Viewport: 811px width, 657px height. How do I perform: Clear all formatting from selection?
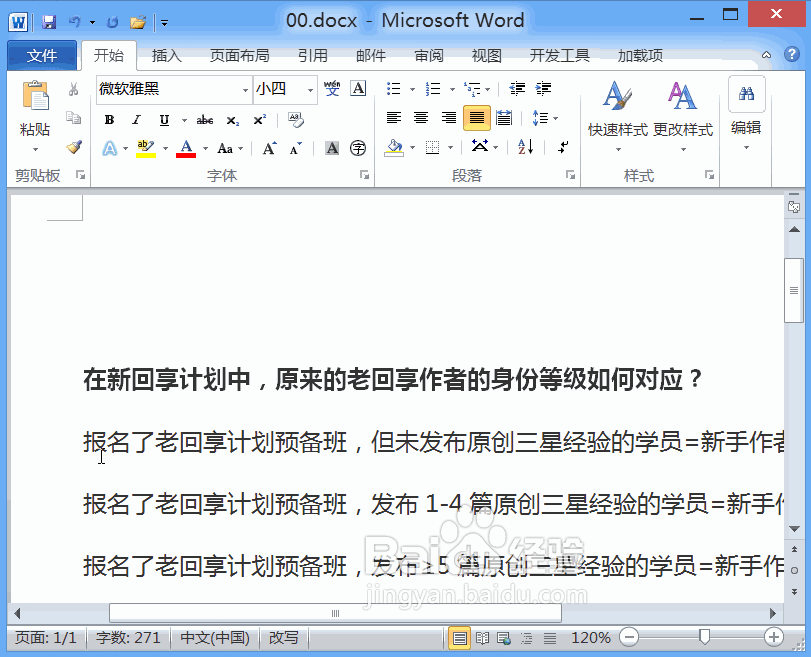click(x=294, y=120)
